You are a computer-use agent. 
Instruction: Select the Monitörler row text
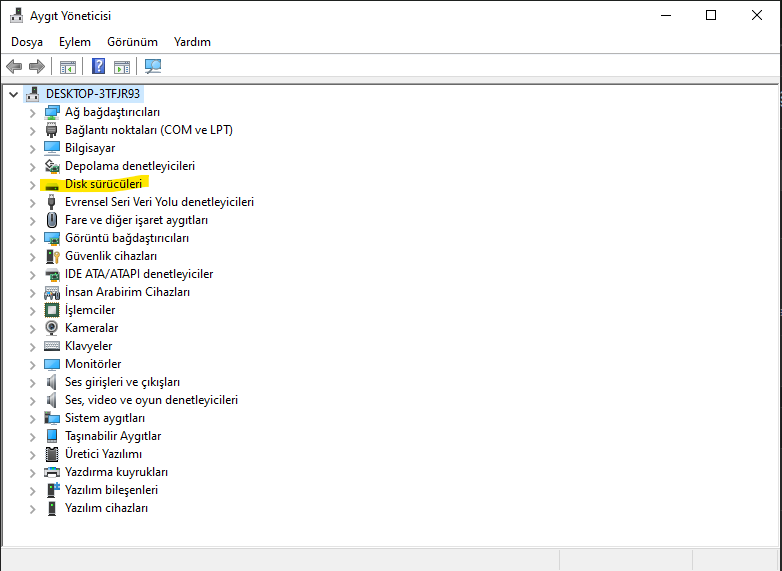point(93,364)
